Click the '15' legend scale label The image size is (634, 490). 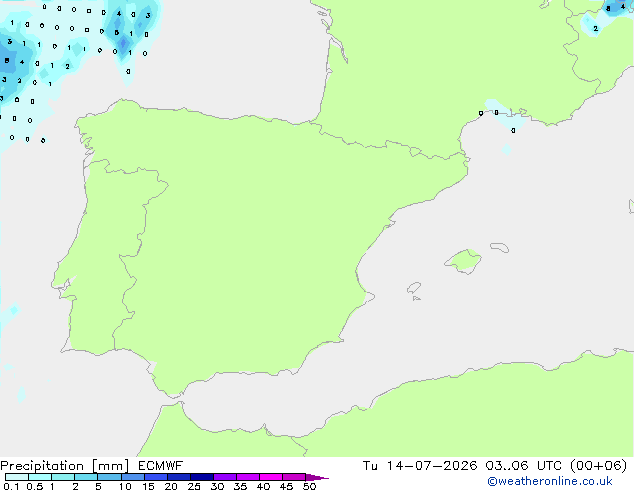[x=148, y=486]
